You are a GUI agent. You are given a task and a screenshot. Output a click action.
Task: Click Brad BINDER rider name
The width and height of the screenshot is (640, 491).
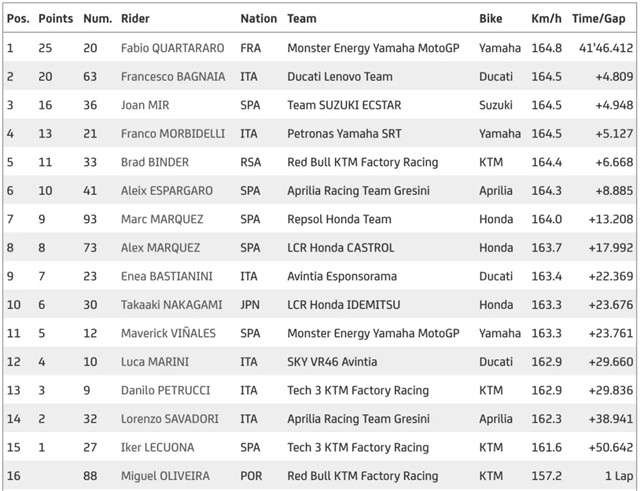coord(155,162)
